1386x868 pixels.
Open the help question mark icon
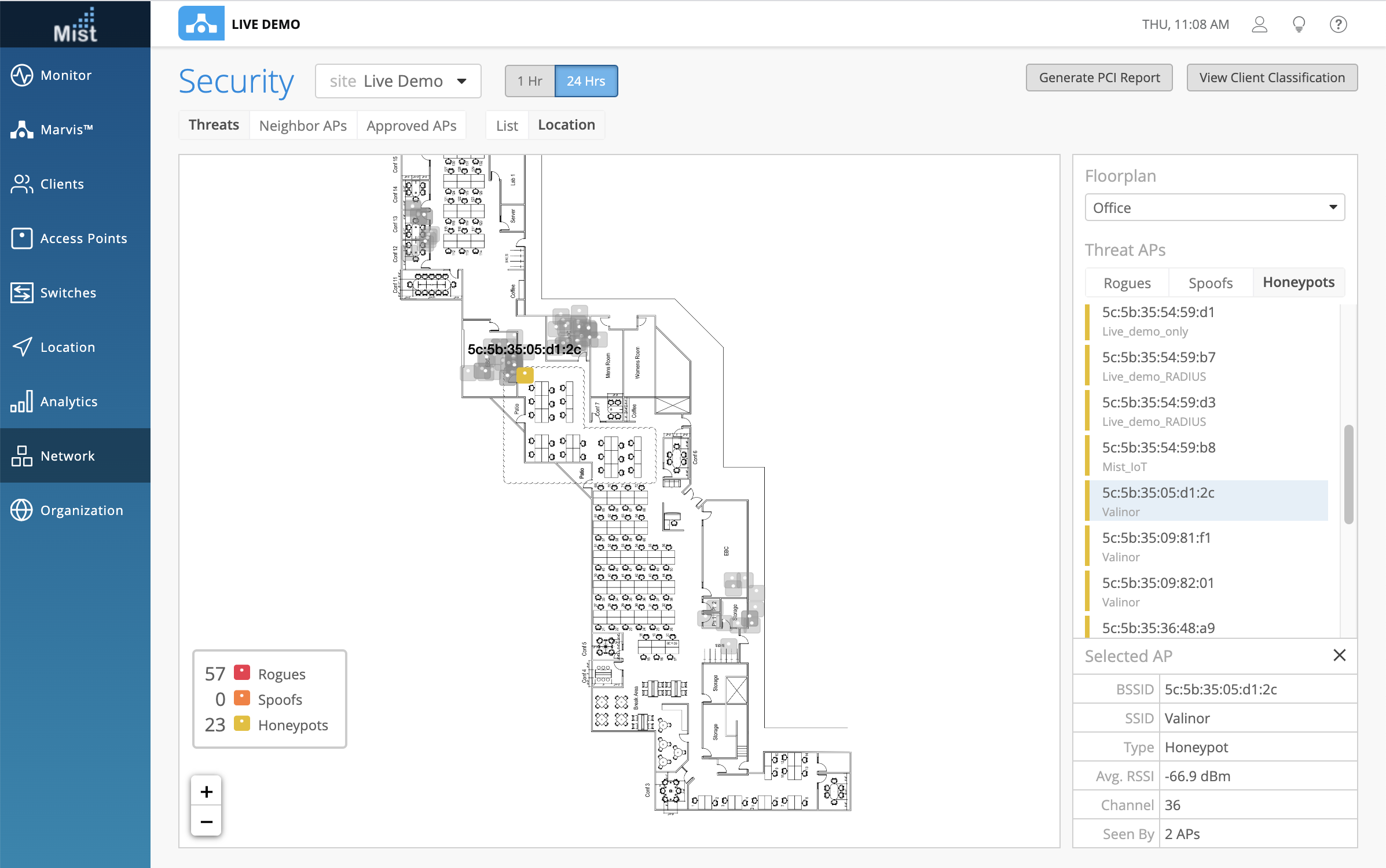click(1339, 24)
